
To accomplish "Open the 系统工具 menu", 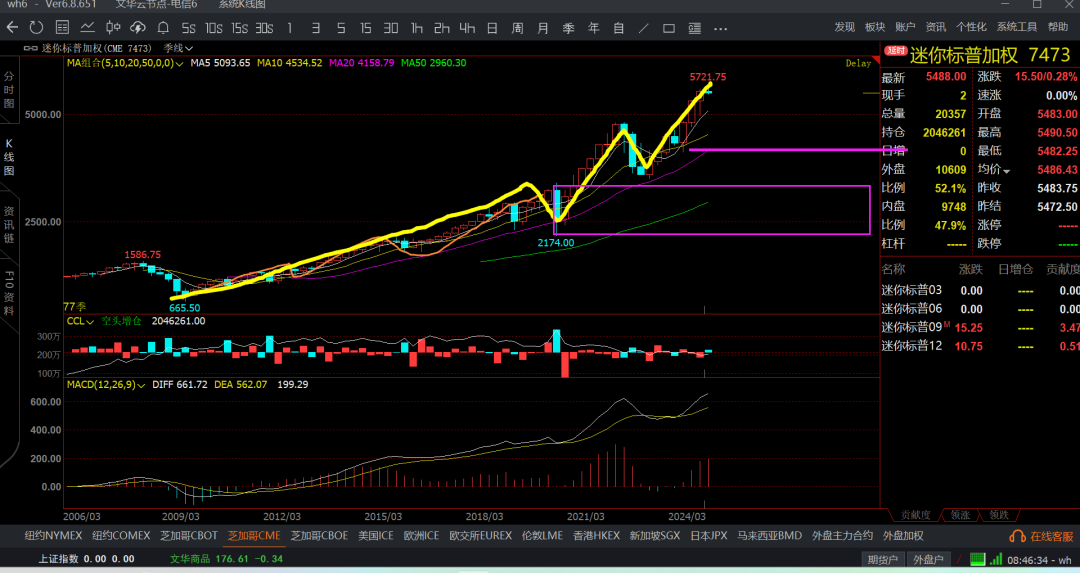I will pos(1017,27).
